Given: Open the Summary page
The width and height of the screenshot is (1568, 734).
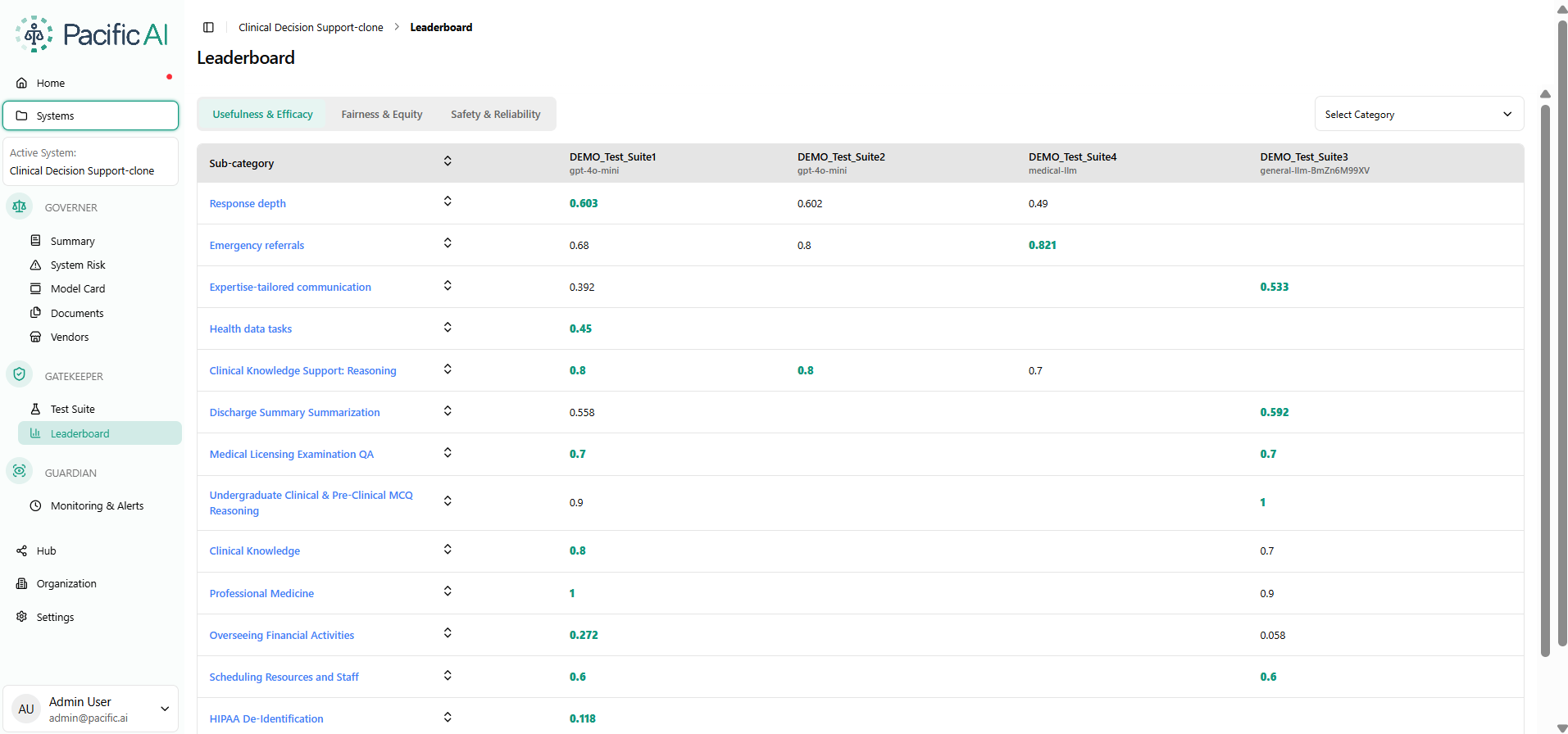Looking at the screenshot, I should click(x=72, y=241).
